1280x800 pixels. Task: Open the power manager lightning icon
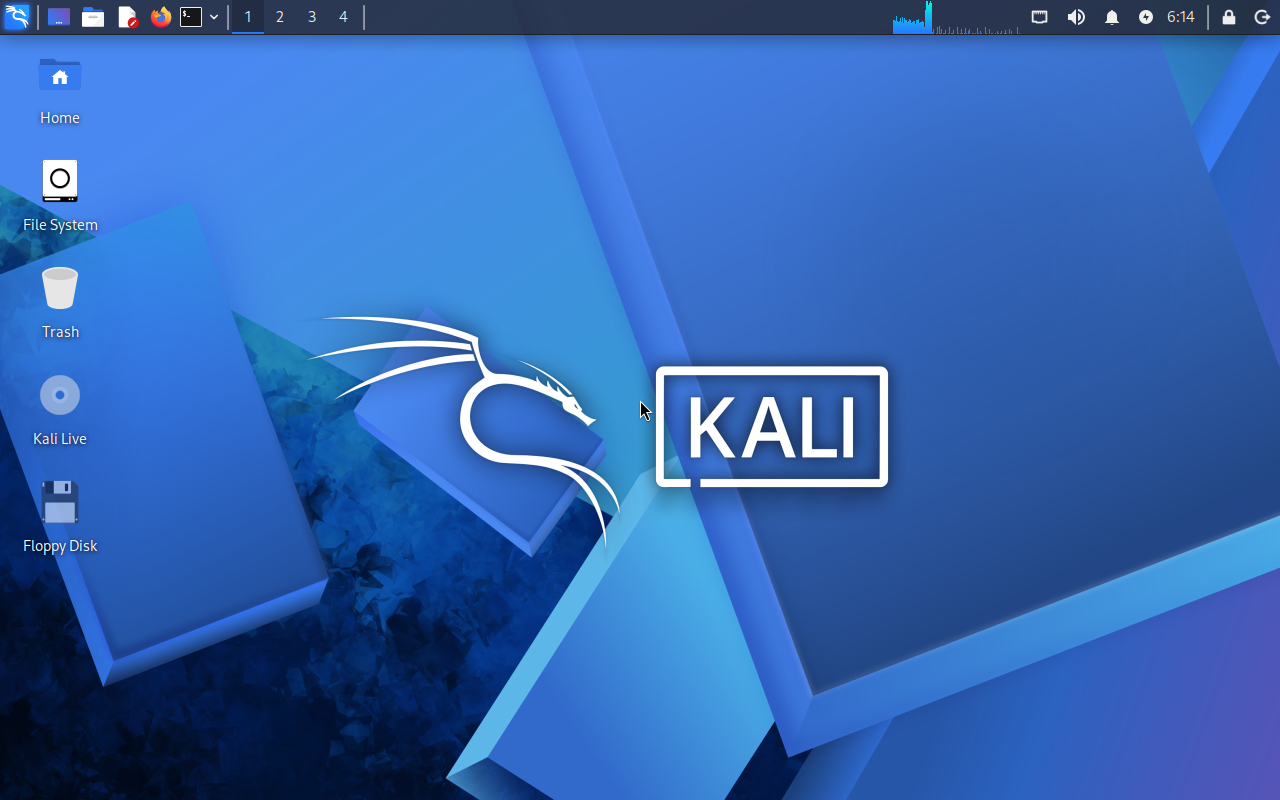click(1146, 17)
